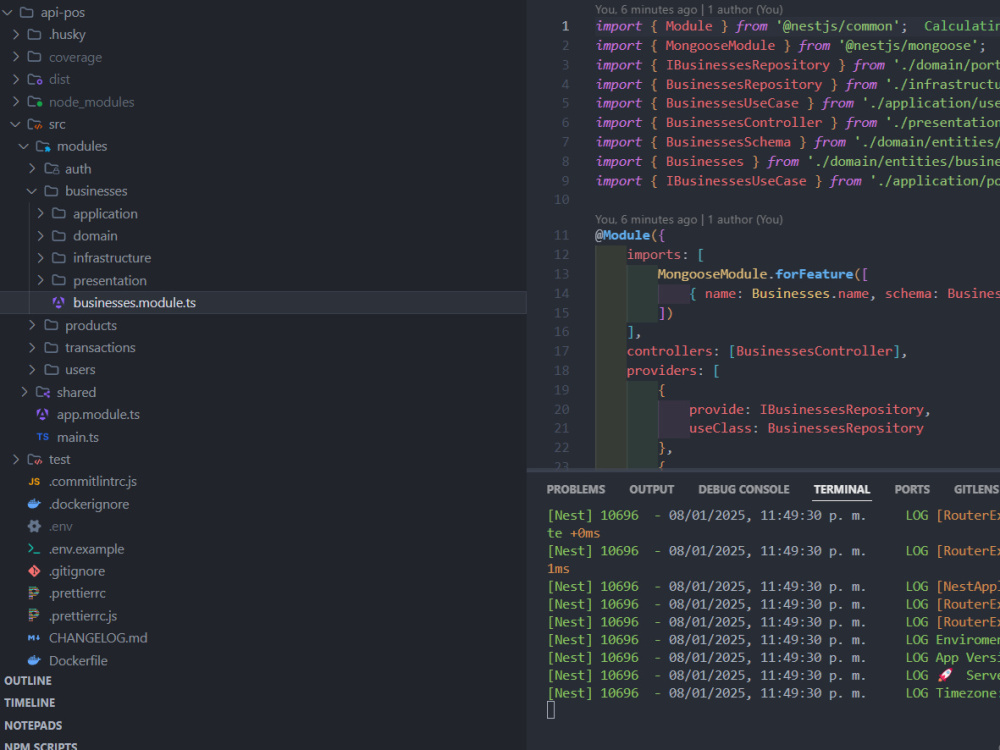Expand the TIMELINE section
Image resolution: width=1000 pixels, height=750 pixels.
29,703
